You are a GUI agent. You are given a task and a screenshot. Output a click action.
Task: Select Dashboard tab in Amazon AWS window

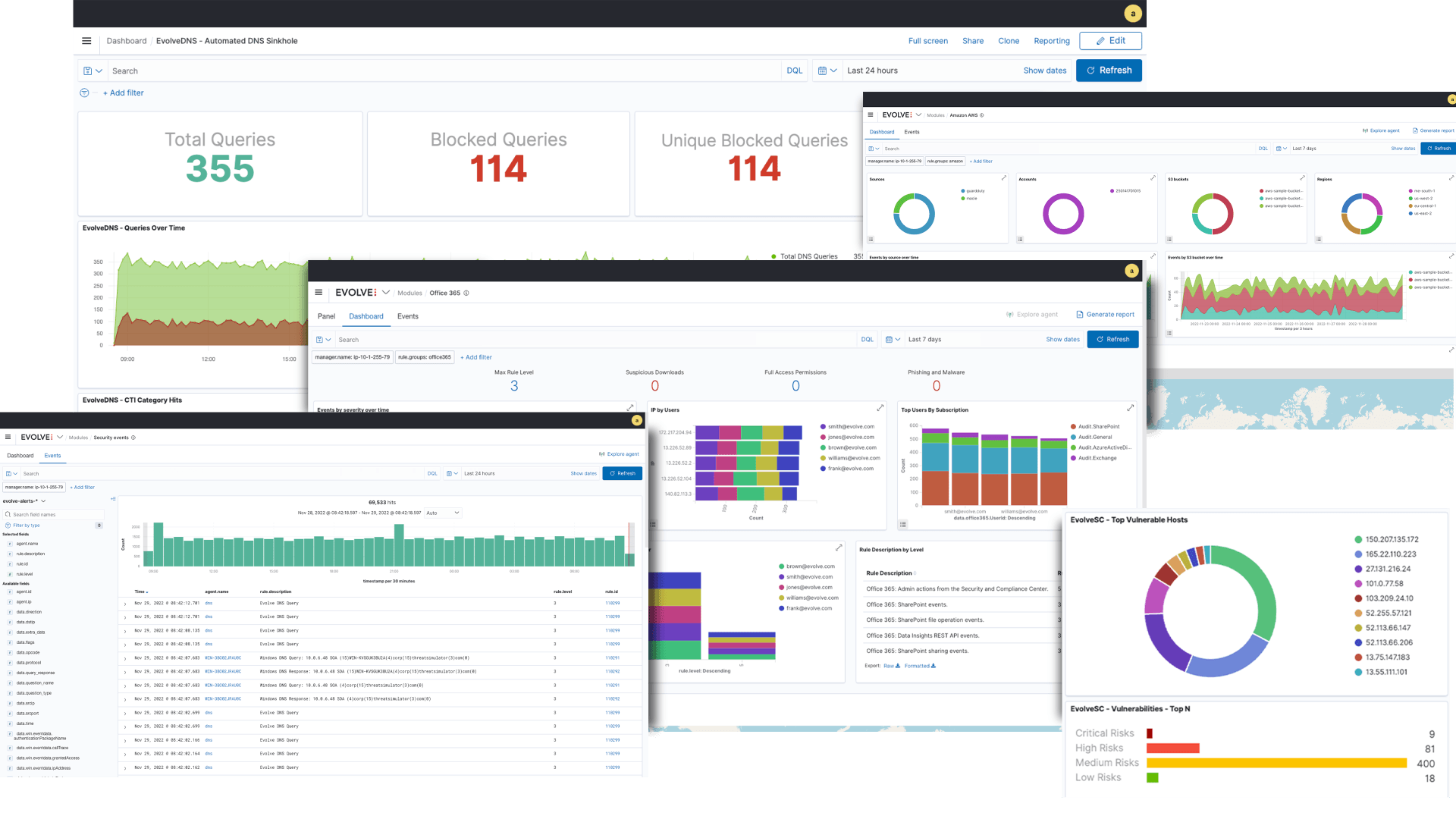[x=882, y=132]
